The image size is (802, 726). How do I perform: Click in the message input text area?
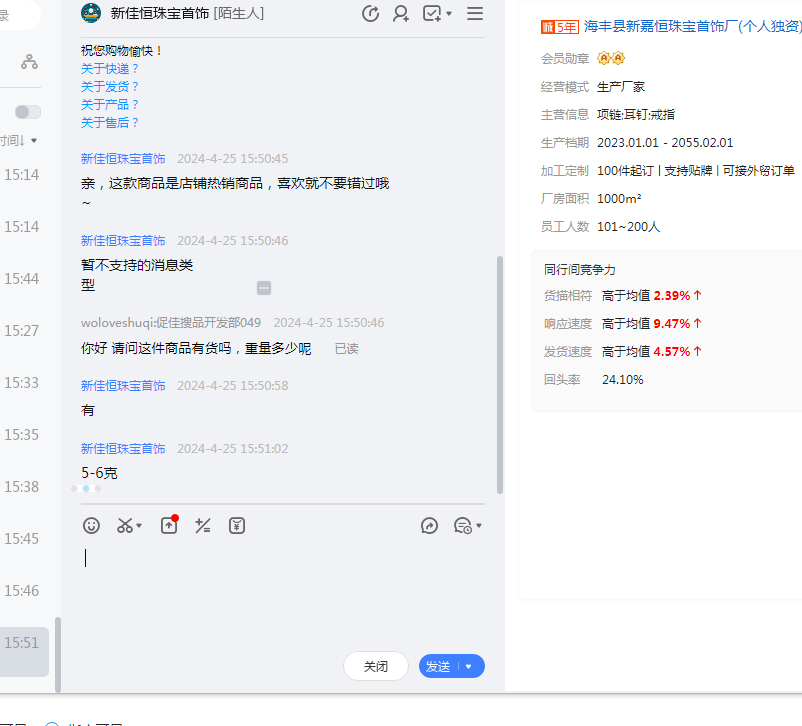click(280, 590)
